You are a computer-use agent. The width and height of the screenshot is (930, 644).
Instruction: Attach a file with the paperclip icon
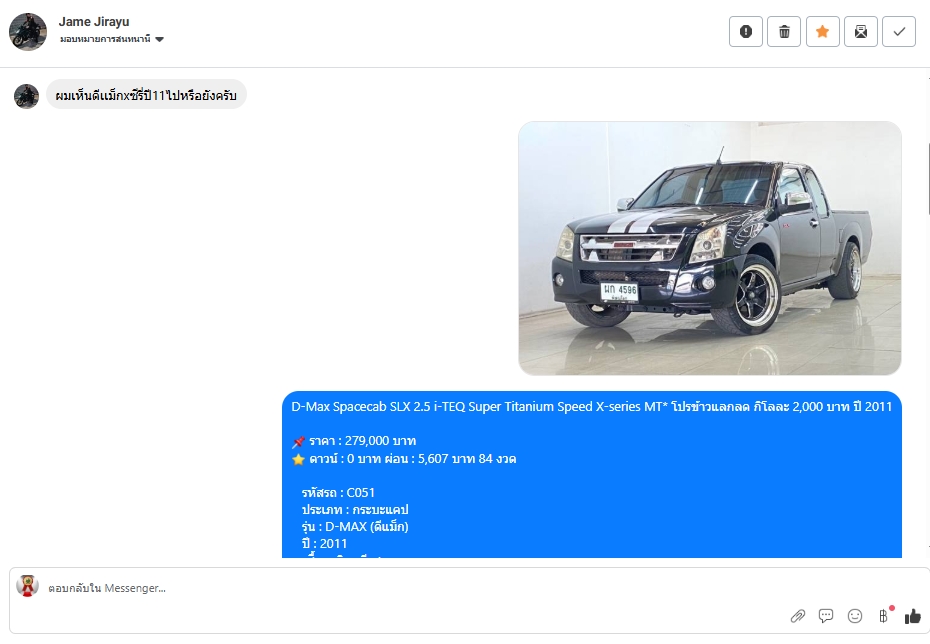coord(798,616)
